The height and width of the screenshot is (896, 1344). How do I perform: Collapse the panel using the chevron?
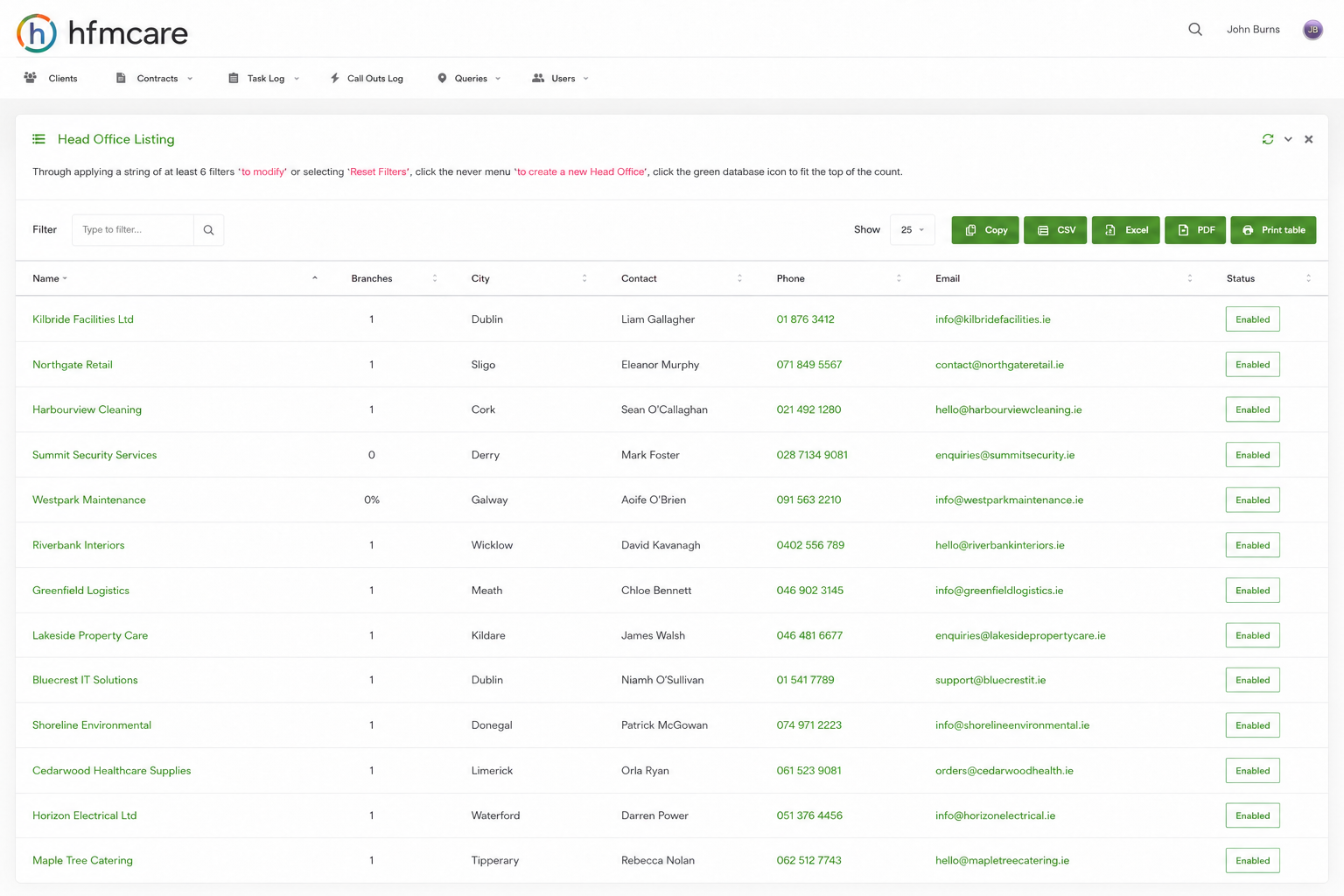[1288, 139]
